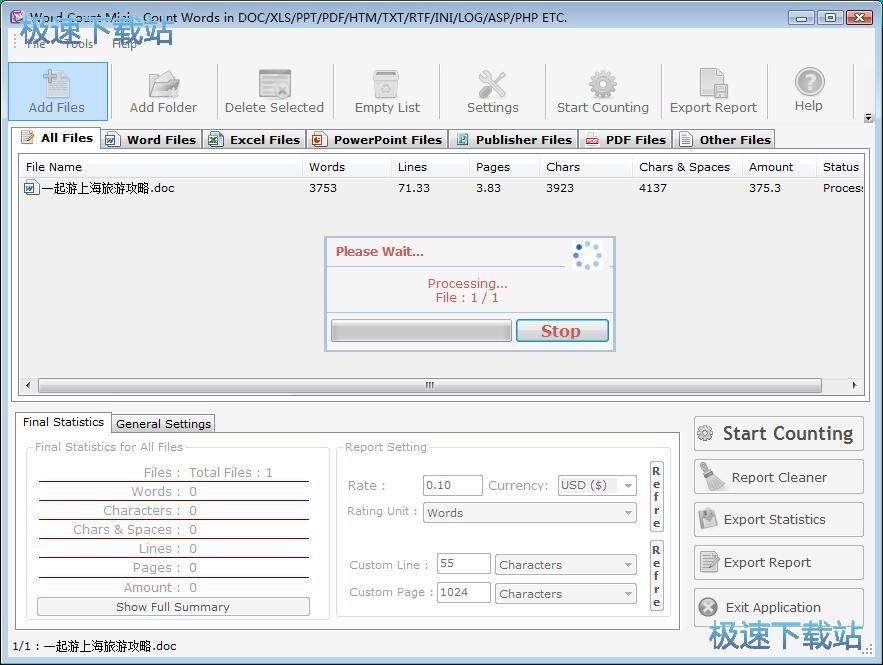The image size is (883, 665).
Task: Click the Start Counting gear toolbar icon
Action: 603,91
